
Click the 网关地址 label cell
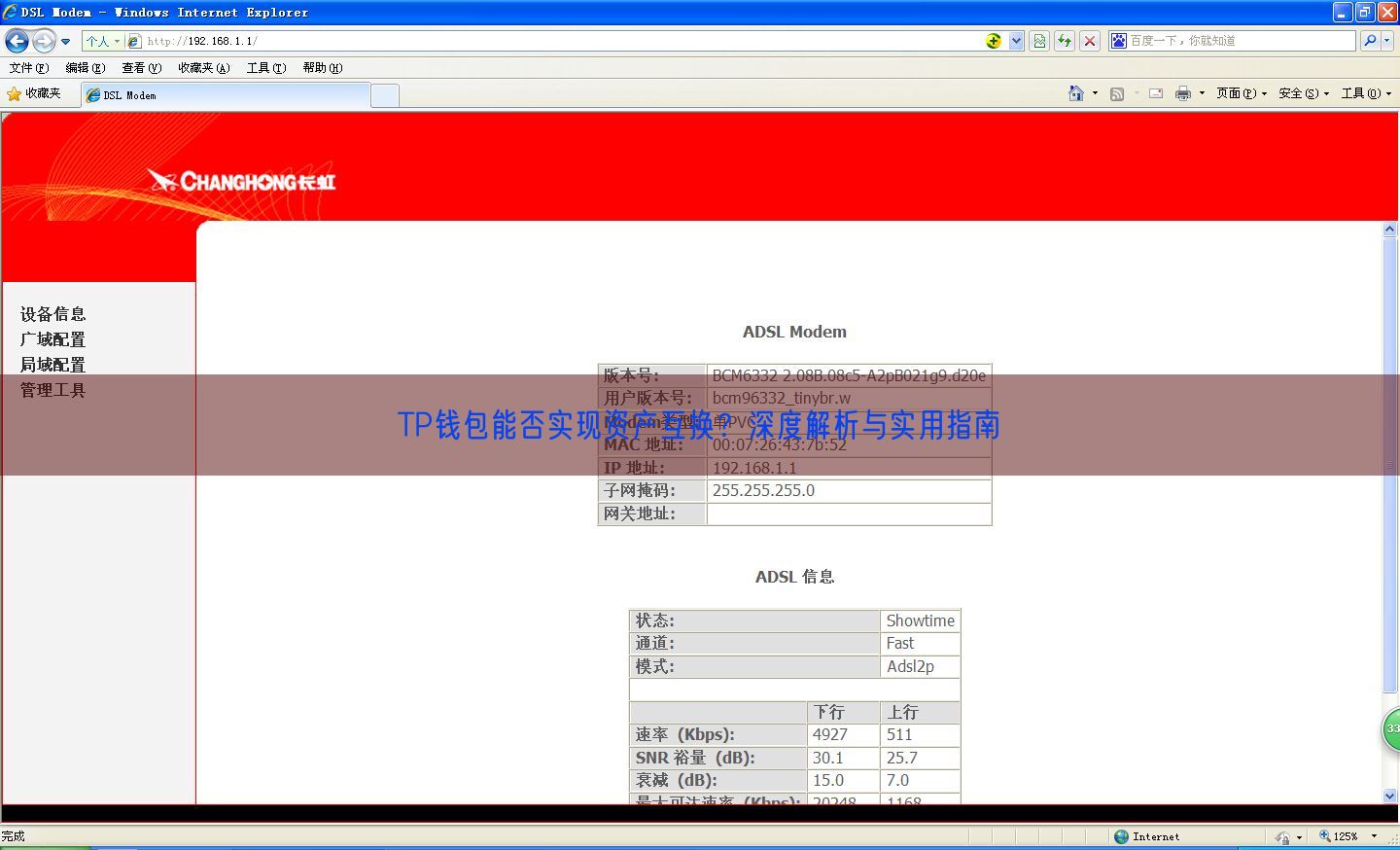click(x=652, y=514)
